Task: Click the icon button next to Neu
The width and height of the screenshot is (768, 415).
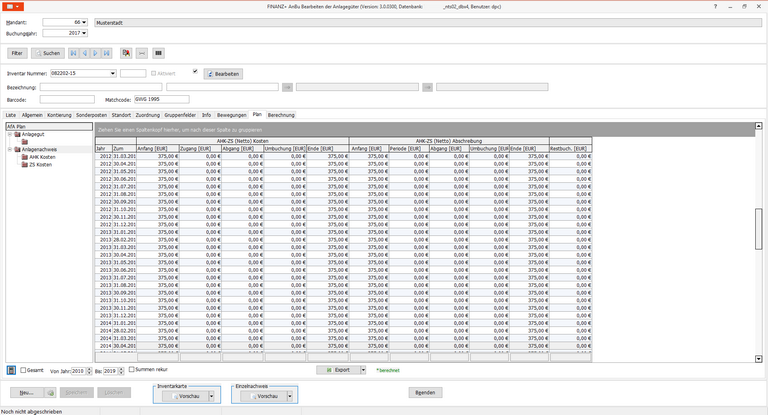Action: [x=50, y=392]
